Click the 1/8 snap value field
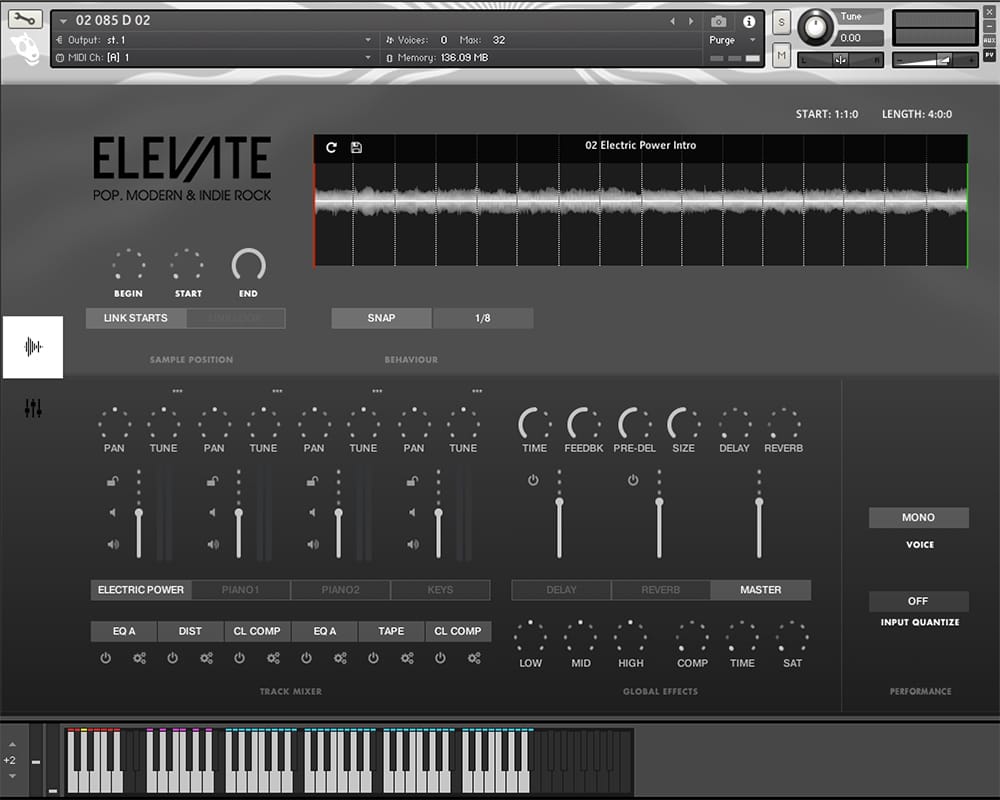The width and height of the screenshot is (1000, 800). coord(483,318)
